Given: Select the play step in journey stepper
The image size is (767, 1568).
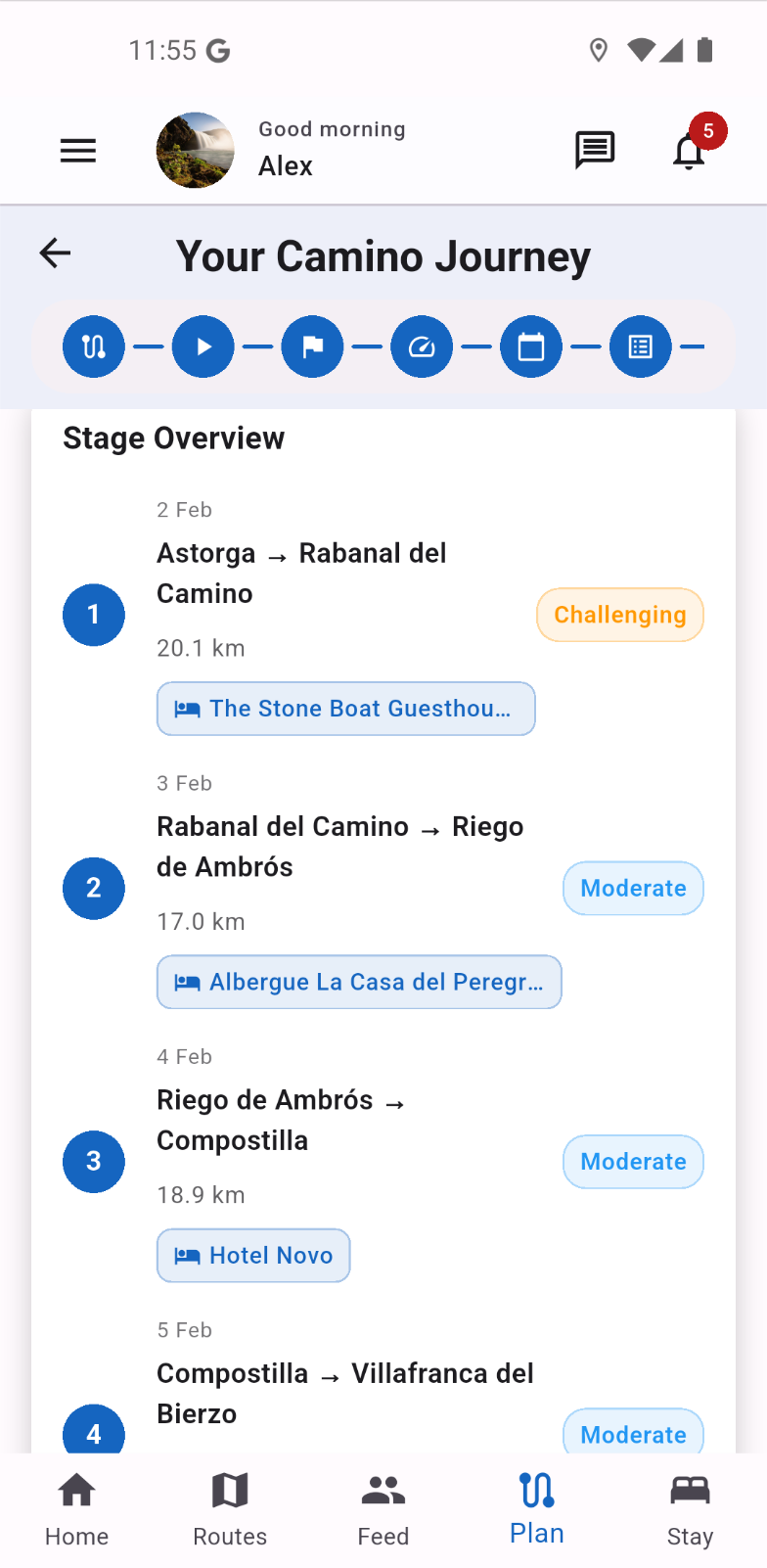Looking at the screenshot, I should [203, 346].
